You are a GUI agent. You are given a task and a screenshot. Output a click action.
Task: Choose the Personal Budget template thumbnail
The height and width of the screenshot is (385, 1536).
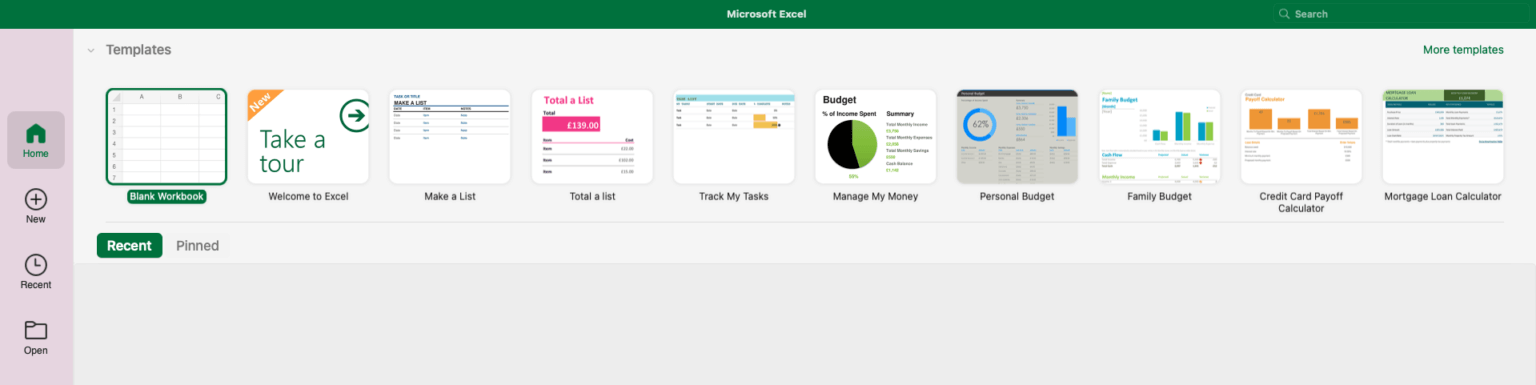(1017, 137)
